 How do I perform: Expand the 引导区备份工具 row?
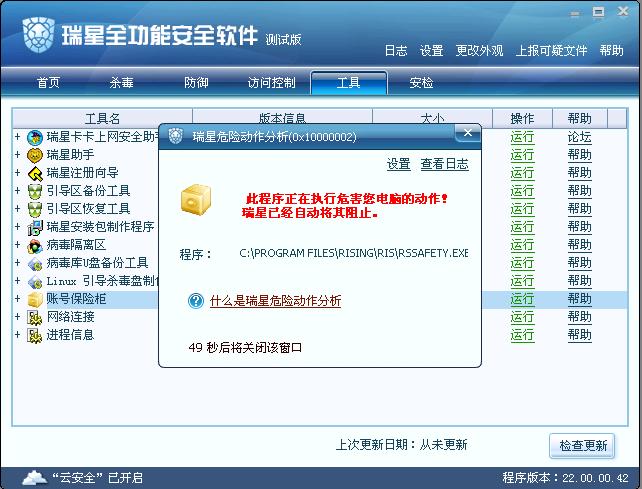18,190
